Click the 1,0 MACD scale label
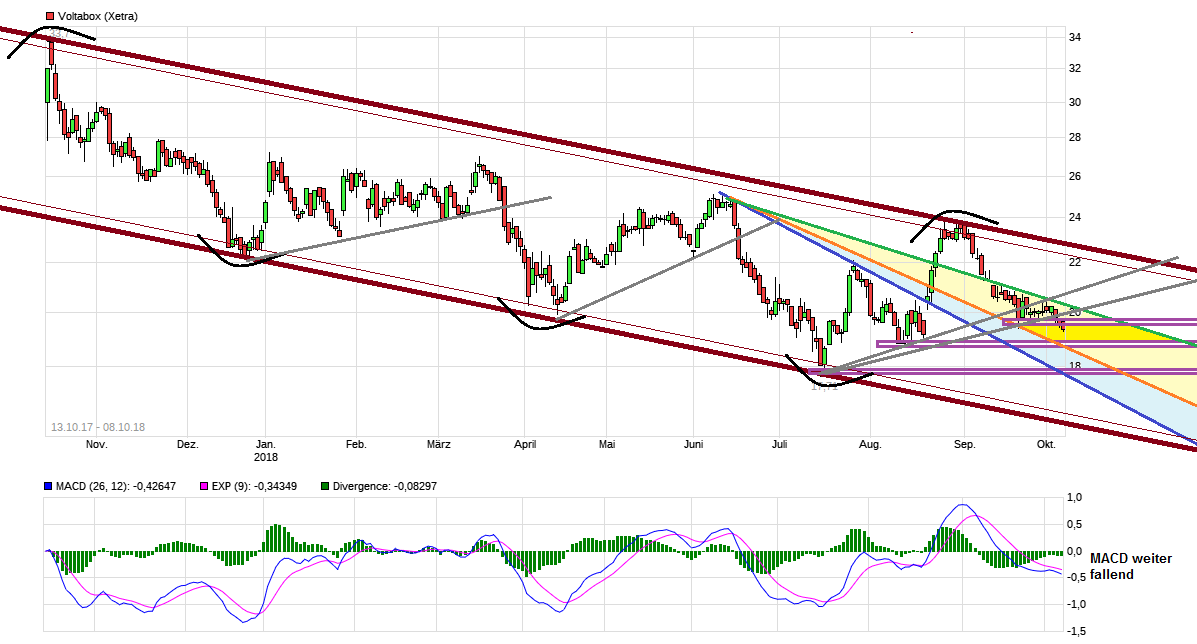This screenshot has height=644, width=1197. click(1075, 497)
